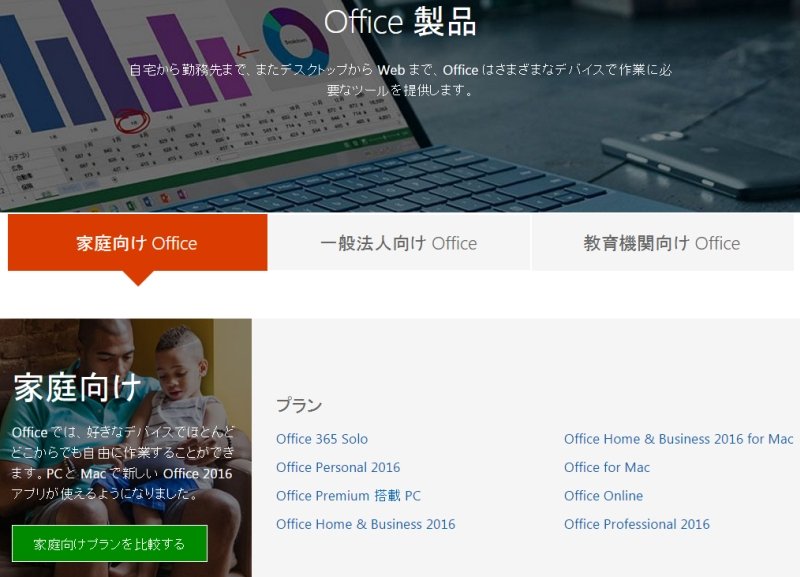Open the 教育機関向け Office tab

(x=662, y=242)
